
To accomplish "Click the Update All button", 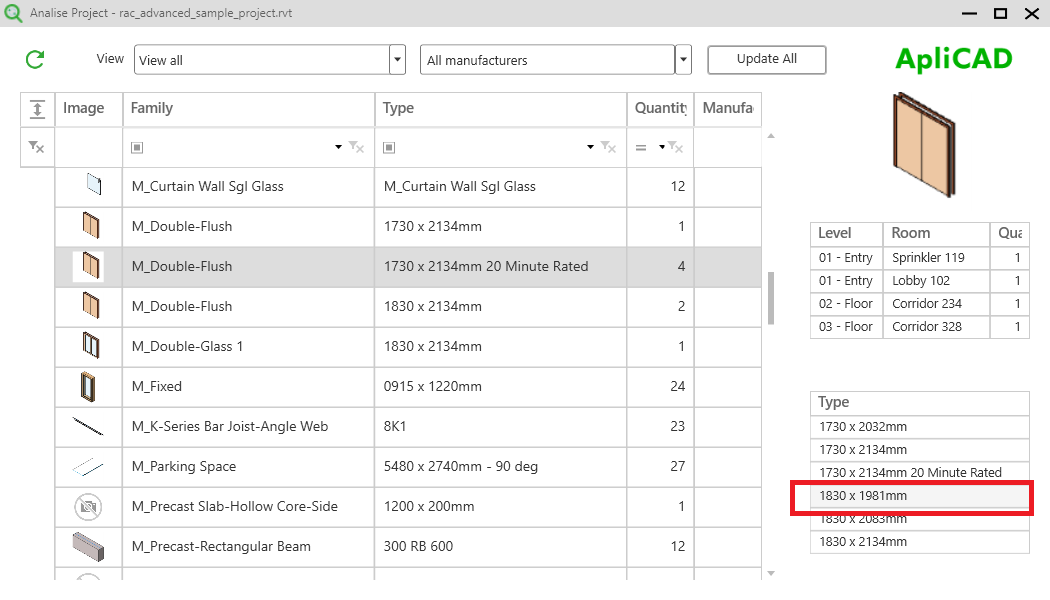I will pyautogui.click(x=766, y=59).
